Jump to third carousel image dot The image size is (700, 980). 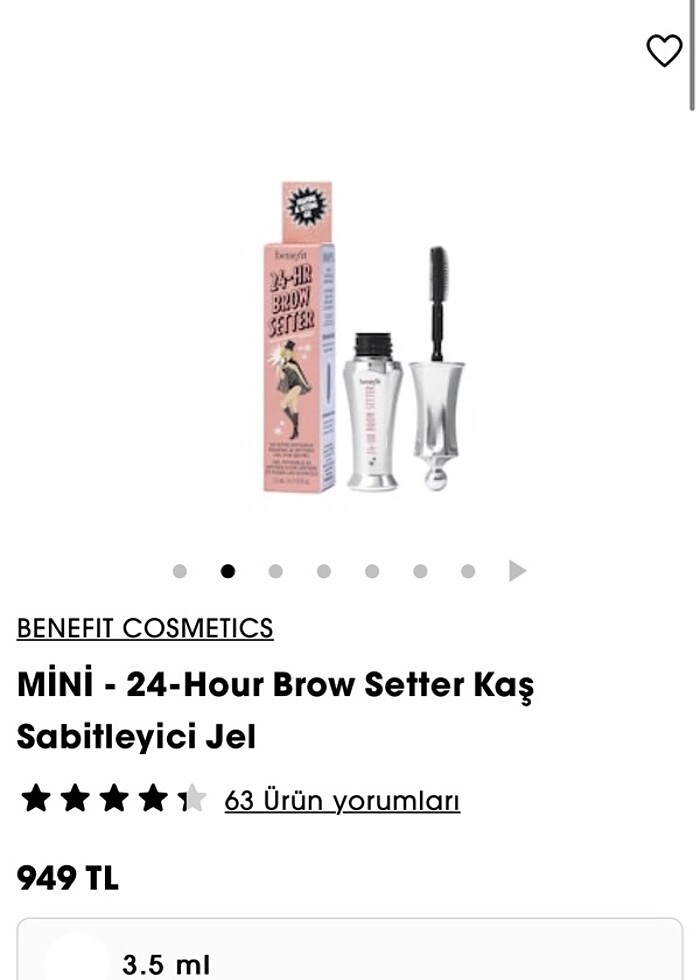(x=276, y=571)
